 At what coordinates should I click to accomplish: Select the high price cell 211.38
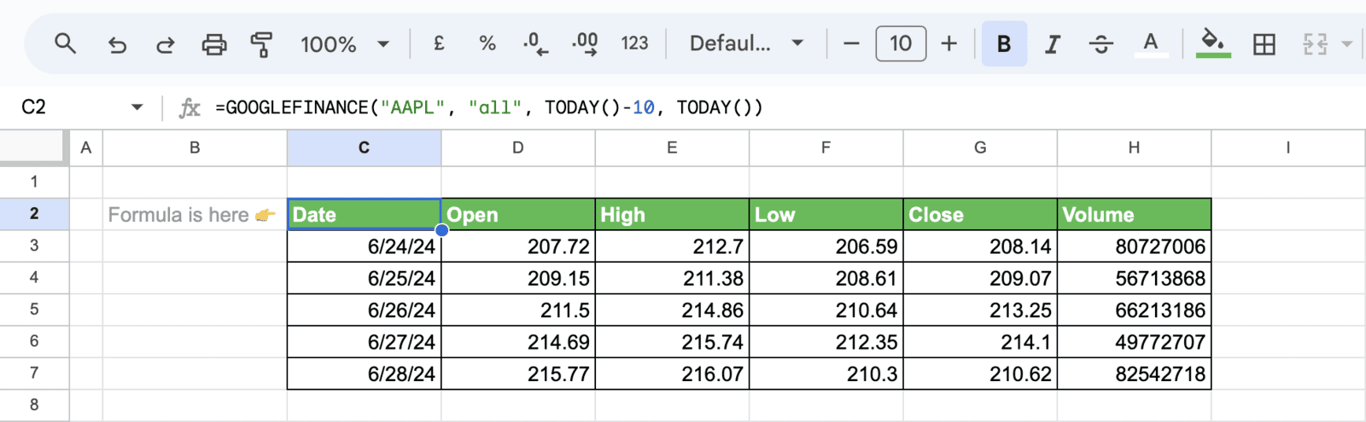672,278
